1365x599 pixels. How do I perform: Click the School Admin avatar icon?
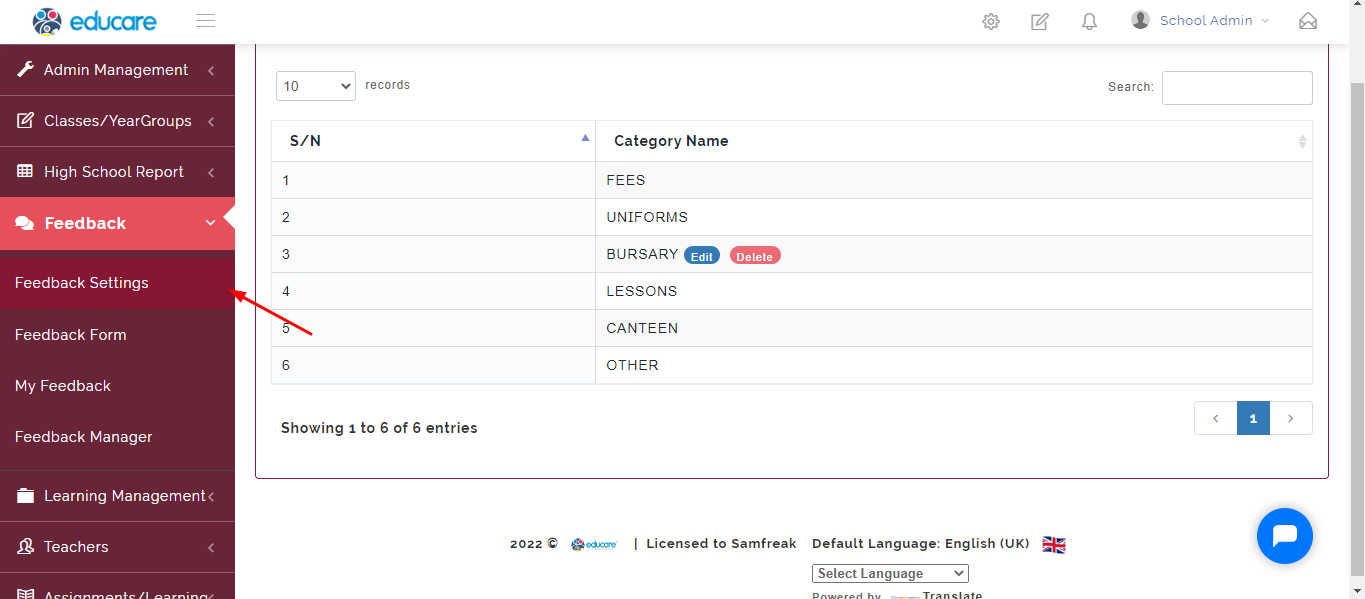(1140, 20)
